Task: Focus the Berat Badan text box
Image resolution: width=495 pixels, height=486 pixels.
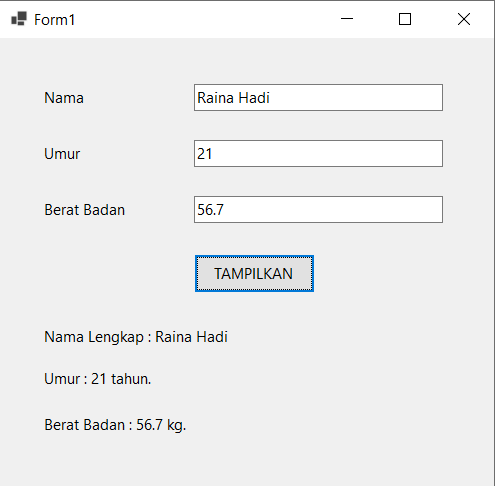Action: (x=318, y=210)
